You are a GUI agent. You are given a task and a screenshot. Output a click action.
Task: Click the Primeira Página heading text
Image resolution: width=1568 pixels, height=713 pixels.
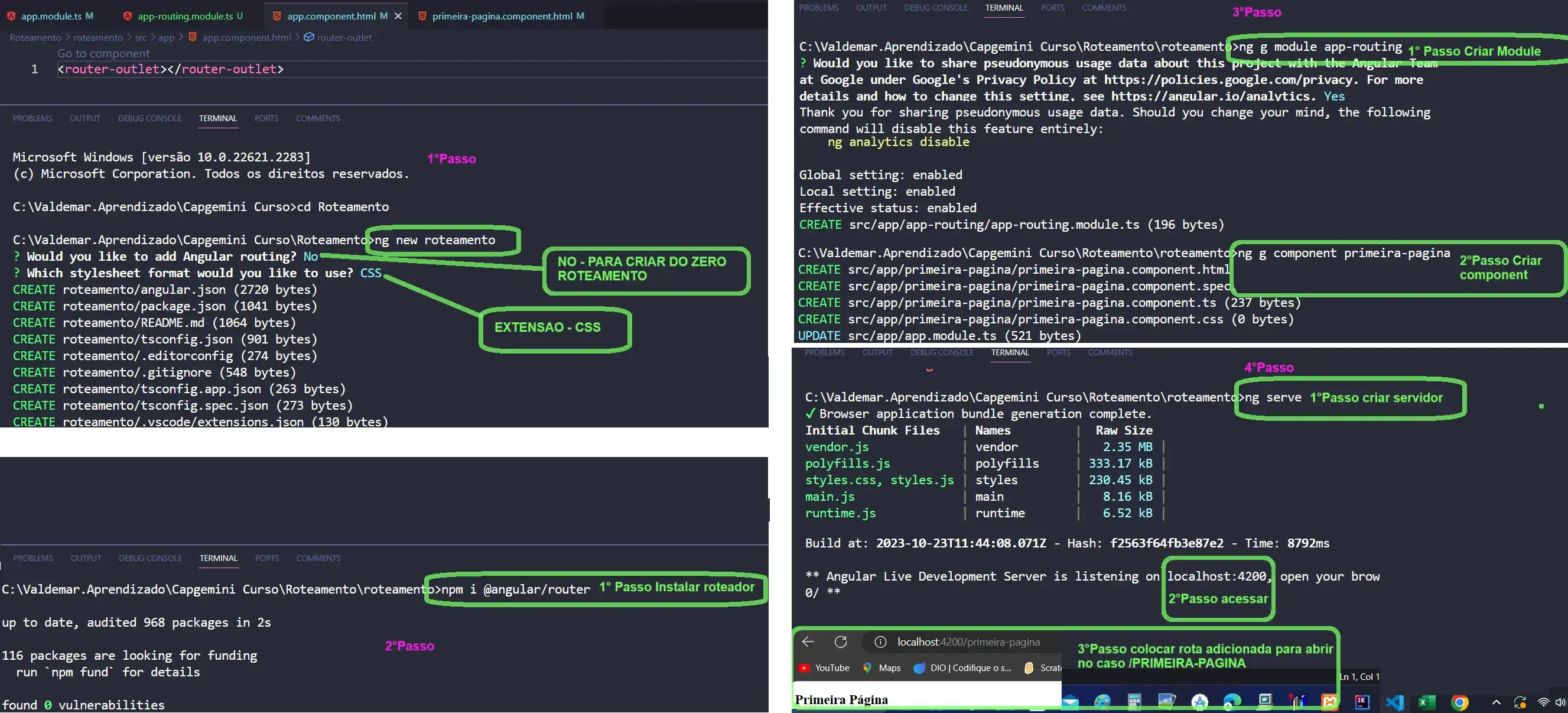click(x=841, y=699)
